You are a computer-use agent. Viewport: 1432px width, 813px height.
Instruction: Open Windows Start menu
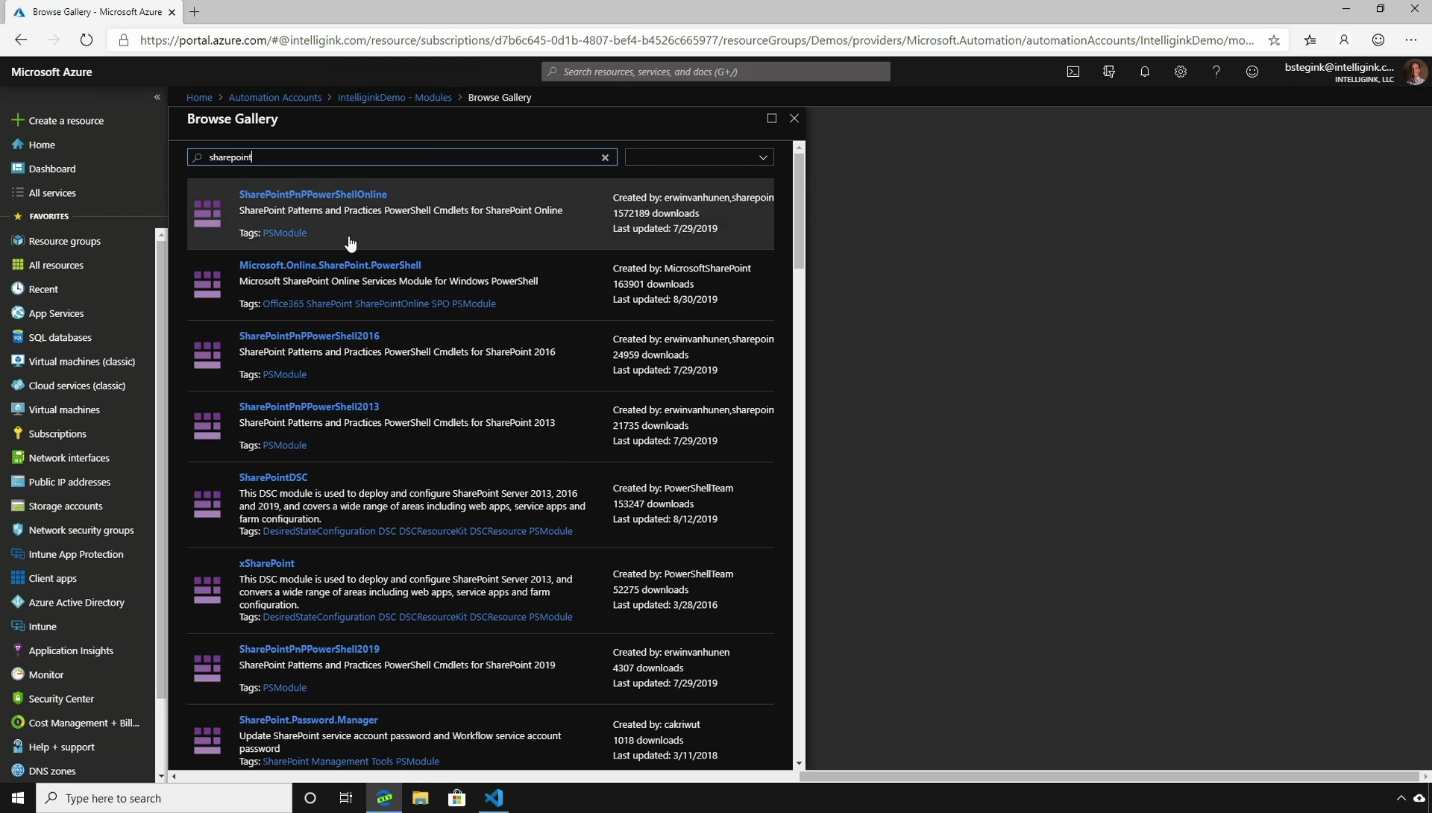[18, 798]
